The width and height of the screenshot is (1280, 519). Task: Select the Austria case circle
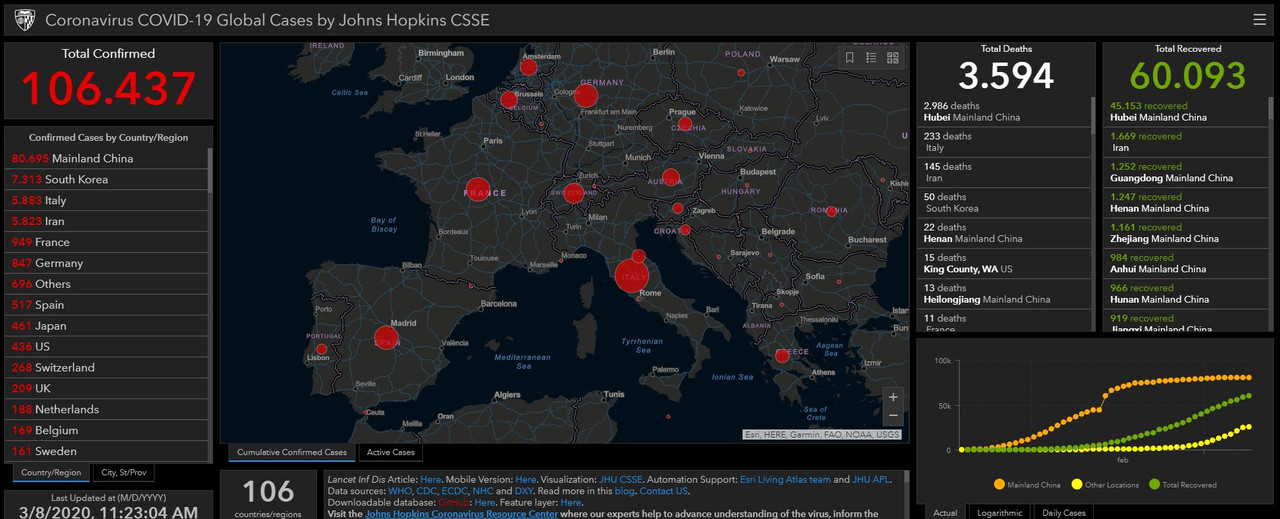tap(670, 178)
